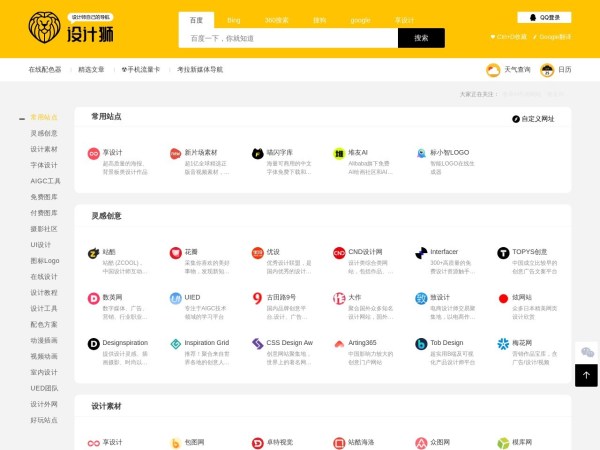This screenshot has height=450, width=600.
Task: Switch to the Bing search tab
Action: coord(234,20)
